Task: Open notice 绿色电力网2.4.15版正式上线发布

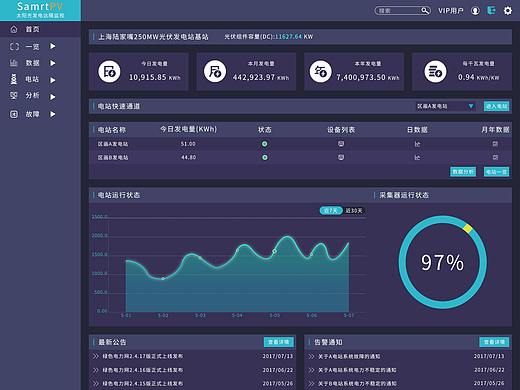Action: click(143, 383)
